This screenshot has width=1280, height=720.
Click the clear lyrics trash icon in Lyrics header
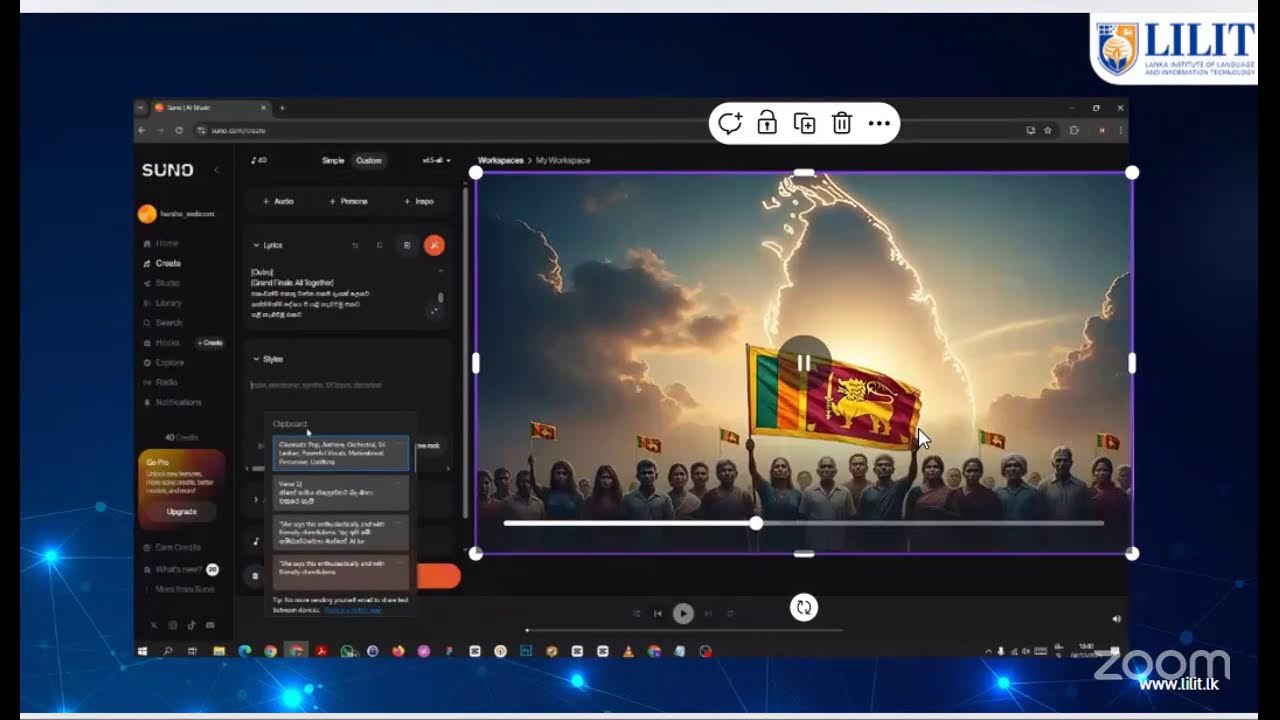point(406,245)
